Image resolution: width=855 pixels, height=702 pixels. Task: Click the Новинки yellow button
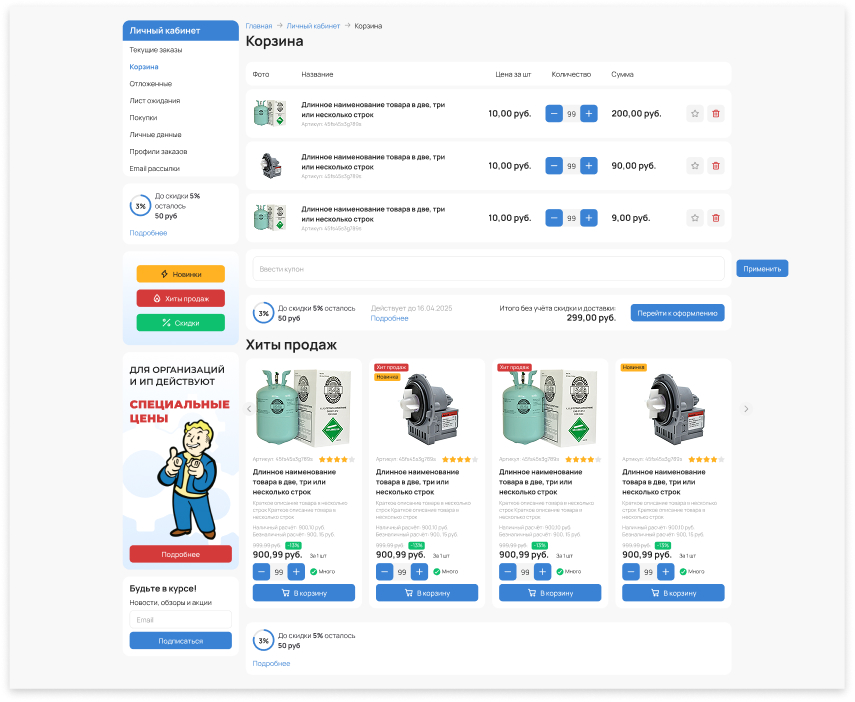[x=181, y=274]
